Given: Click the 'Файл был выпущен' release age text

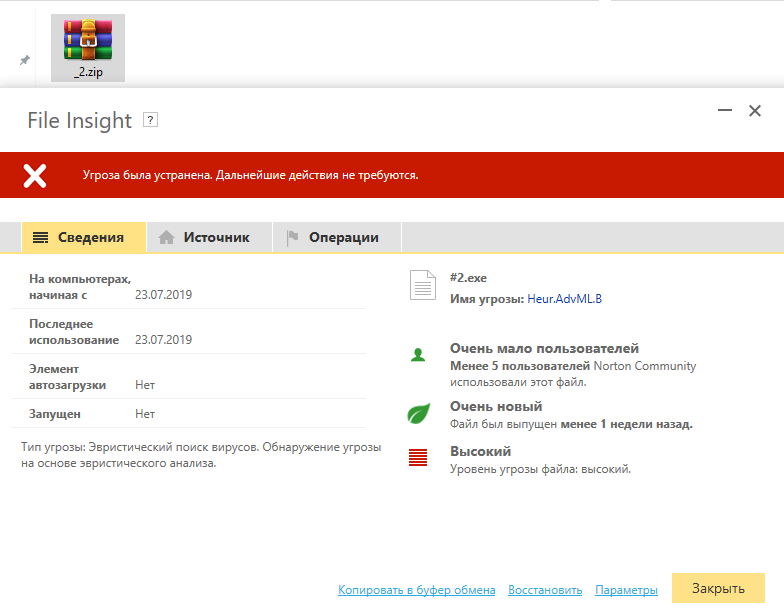Looking at the screenshot, I should click(571, 424).
